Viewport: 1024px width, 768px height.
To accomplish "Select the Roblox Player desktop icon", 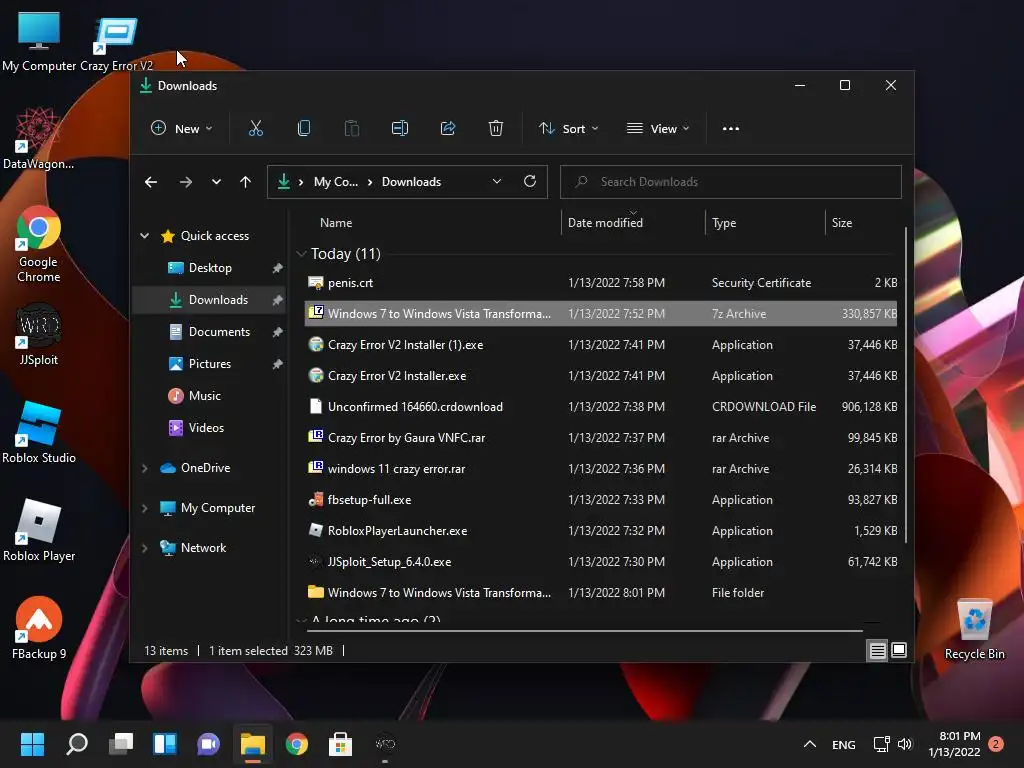I will pos(39,531).
